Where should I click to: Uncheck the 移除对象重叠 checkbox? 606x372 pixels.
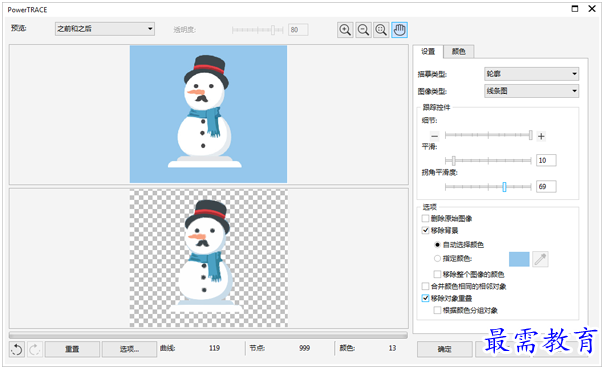click(426, 298)
